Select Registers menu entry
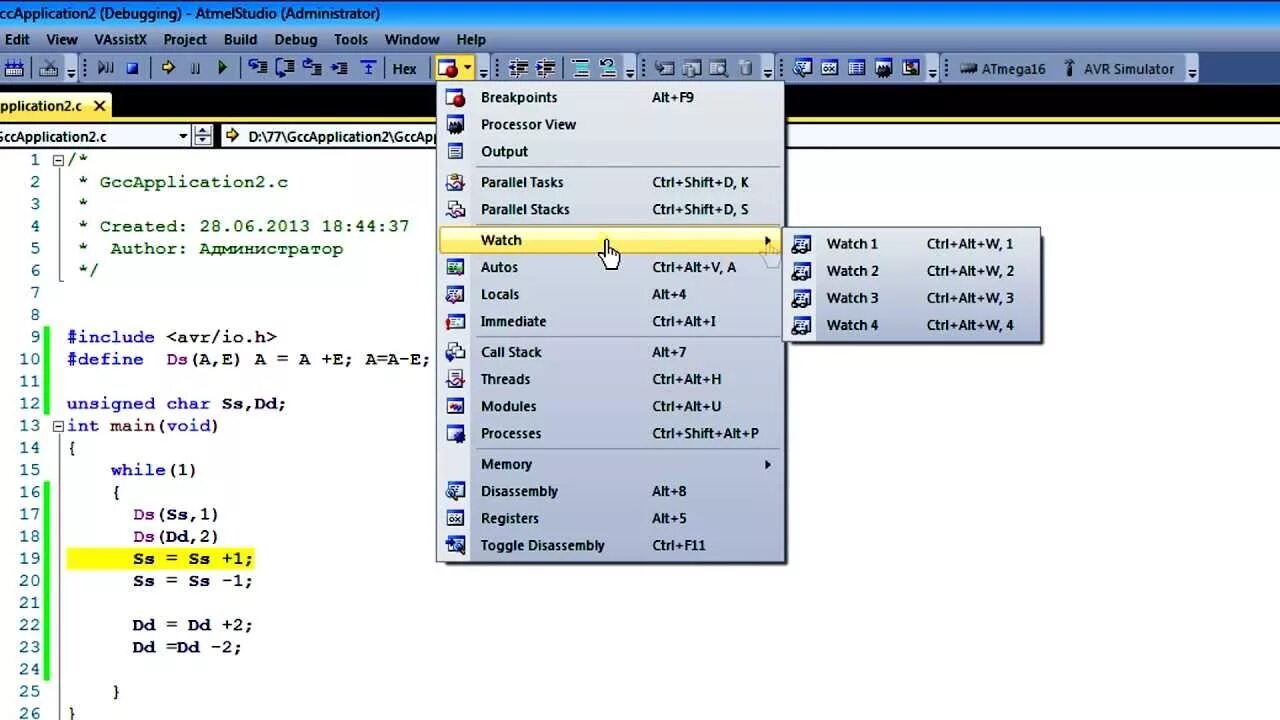1280x720 pixels. (x=611, y=518)
